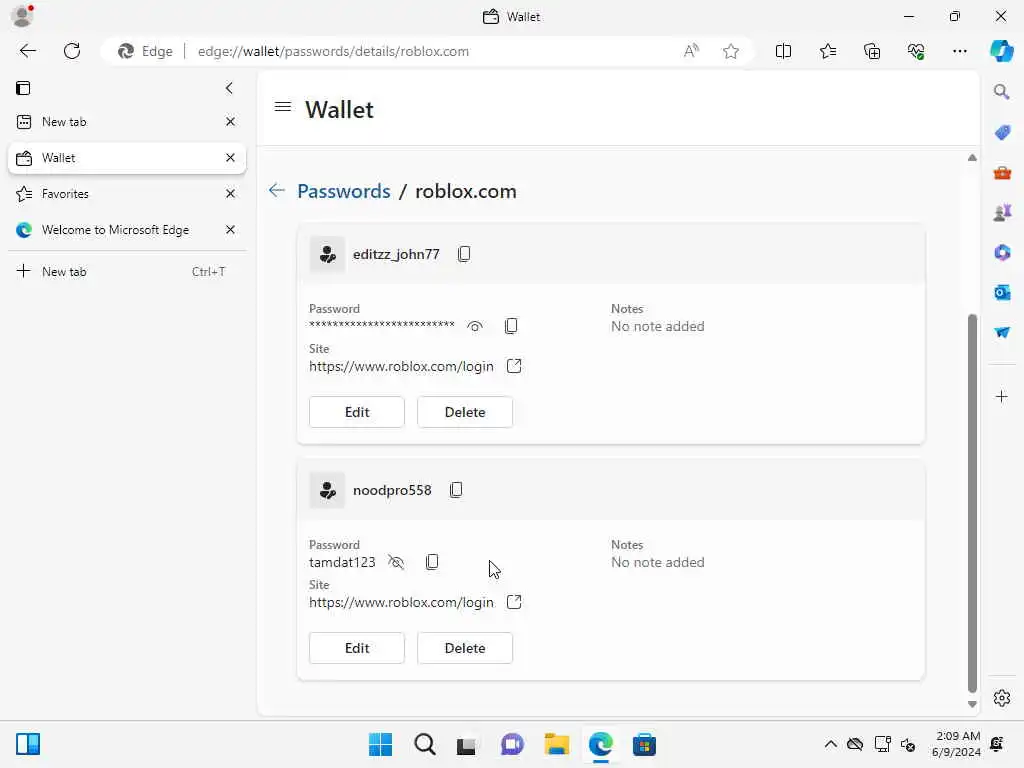This screenshot has height=768, width=1024.
Task: Close the Welcome to Microsoft Edge tab
Action: tap(230, 230)
